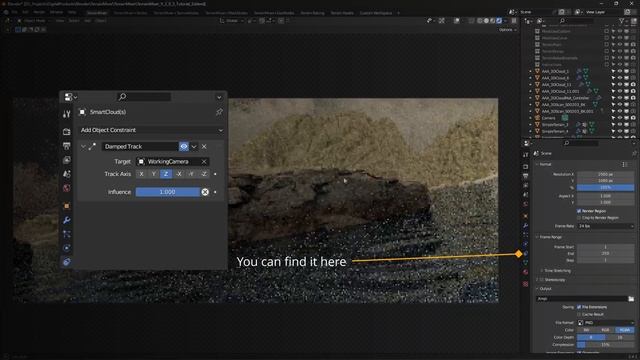Open the Frame Rate dropdown

(606, 226)
